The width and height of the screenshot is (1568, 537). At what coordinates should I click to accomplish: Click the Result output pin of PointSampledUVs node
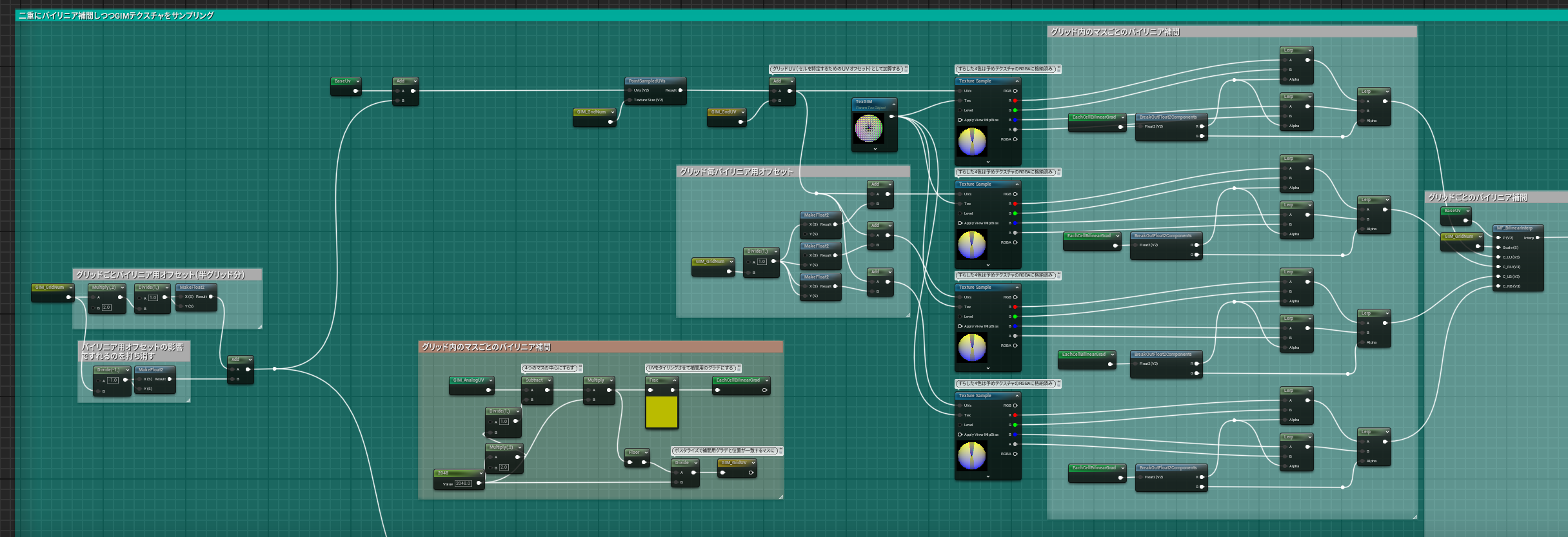[x=680, y=90]
